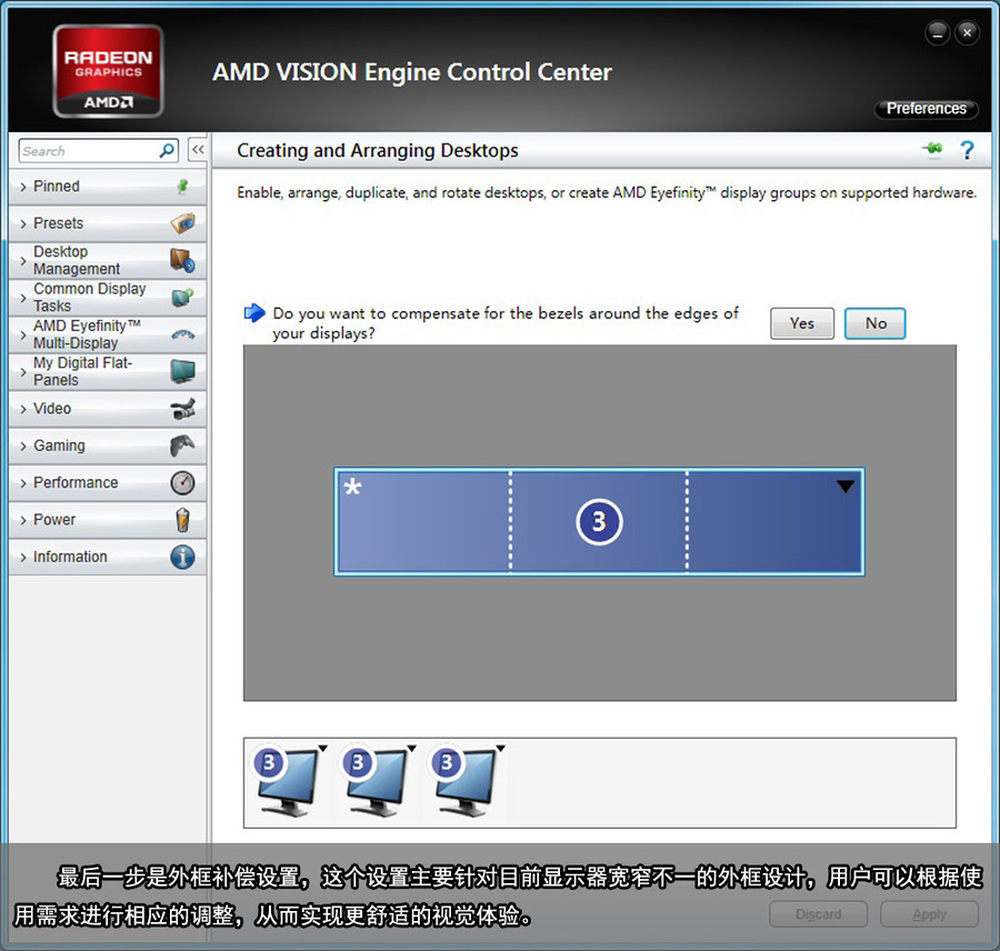1000x951 pixels.
Task: Click the green pin icon in Pinned row
Action: click(x=182, y=186)
